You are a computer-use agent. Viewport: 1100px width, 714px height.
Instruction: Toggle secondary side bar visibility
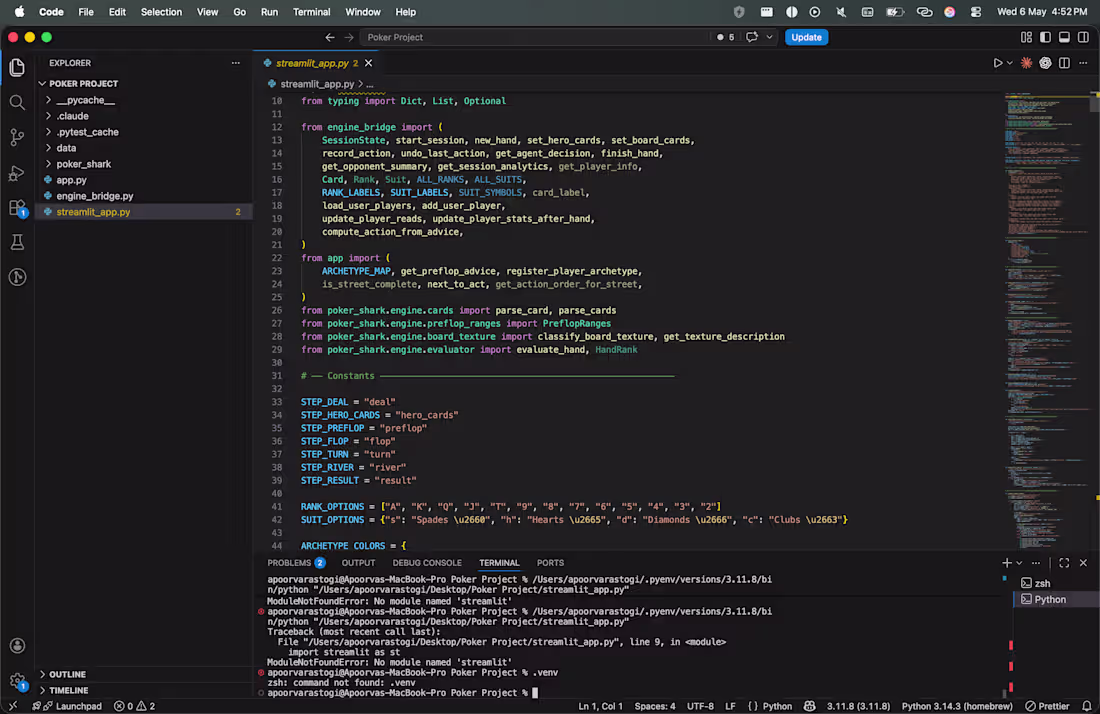point(1083,37)
